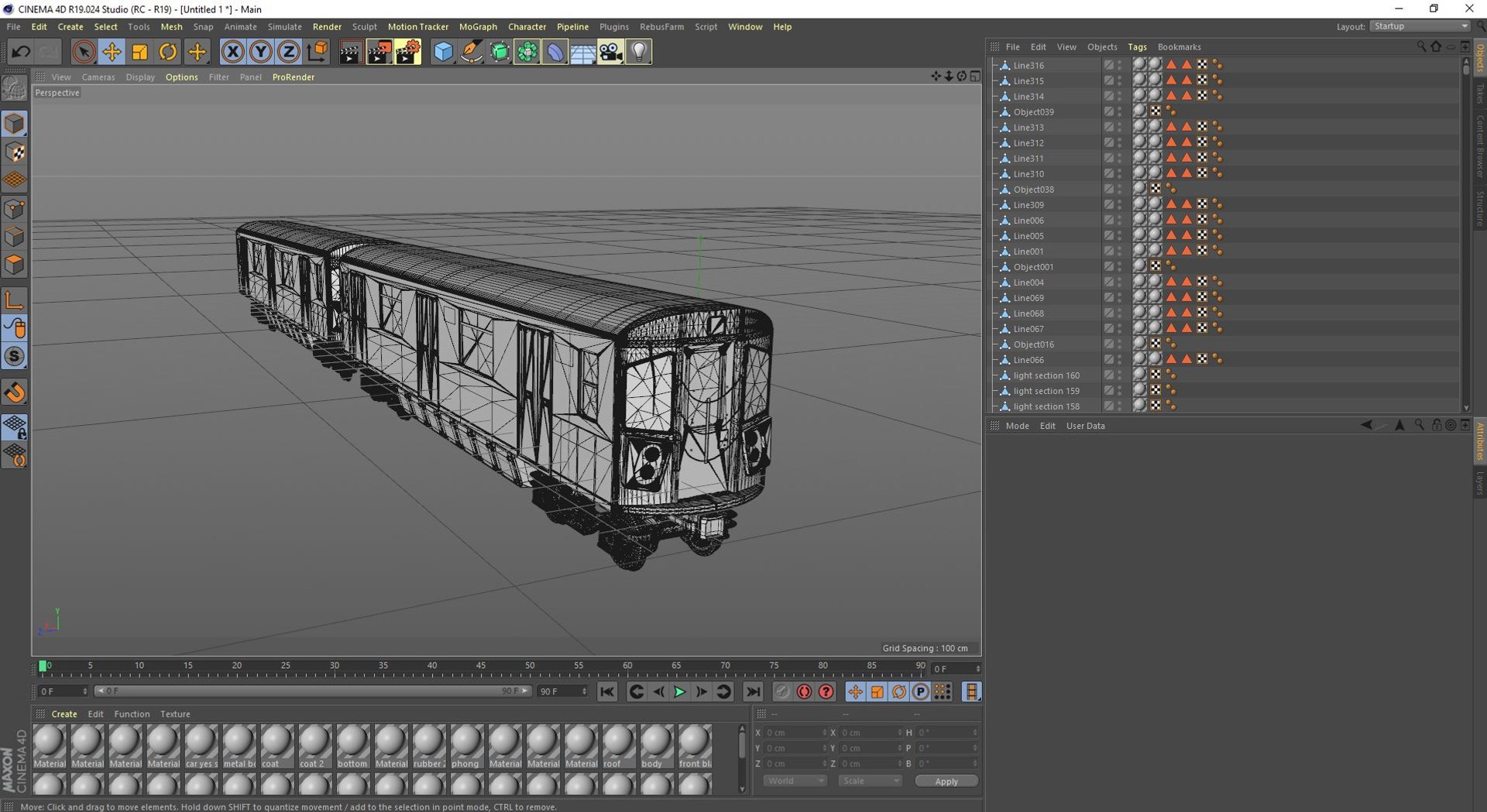Toggle visibility dots for light section 160
This screenshot has width=1487, height=812.
pos(1119,375)
